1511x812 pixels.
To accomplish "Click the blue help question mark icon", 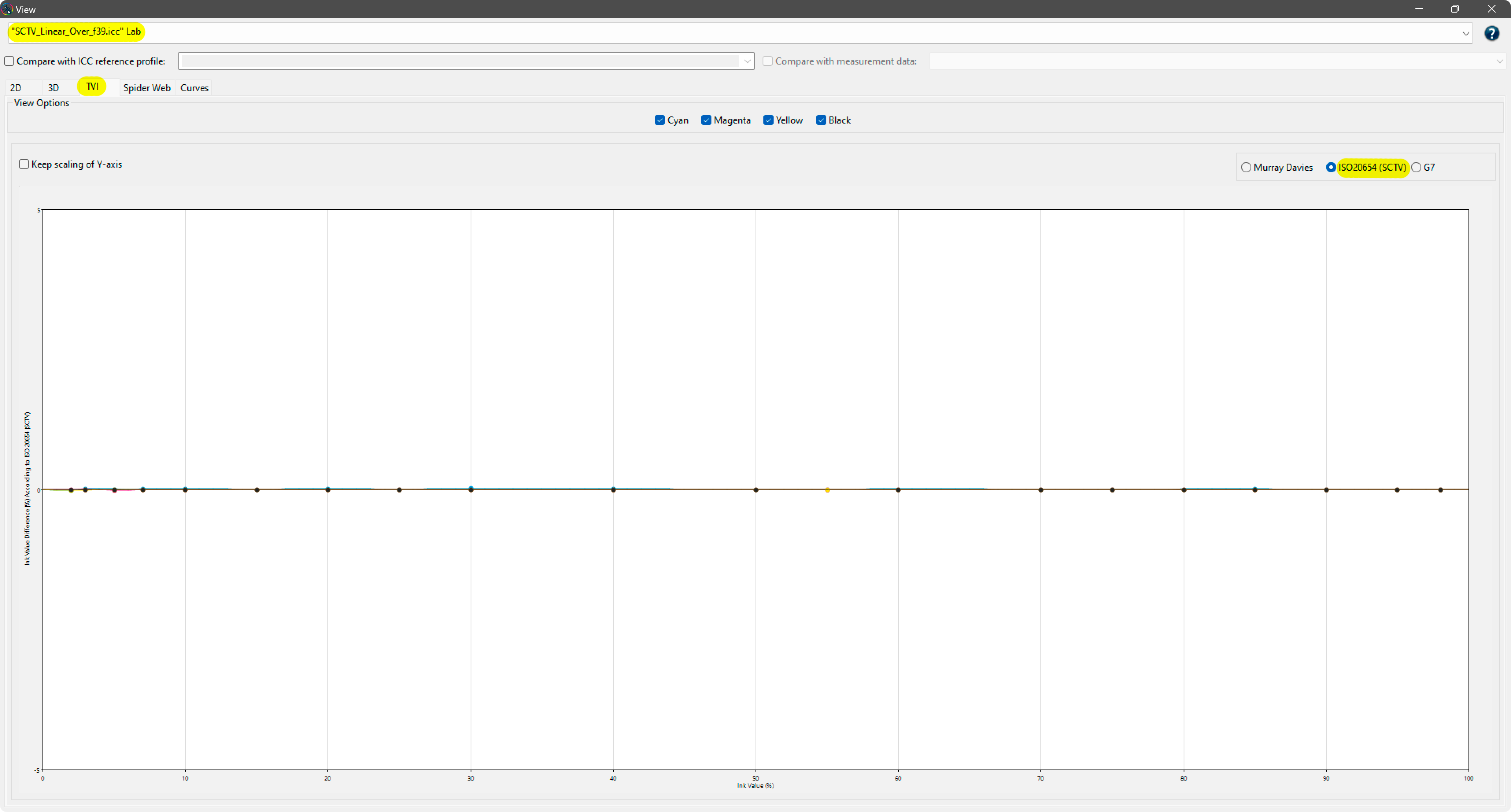I will point(1492,33).
